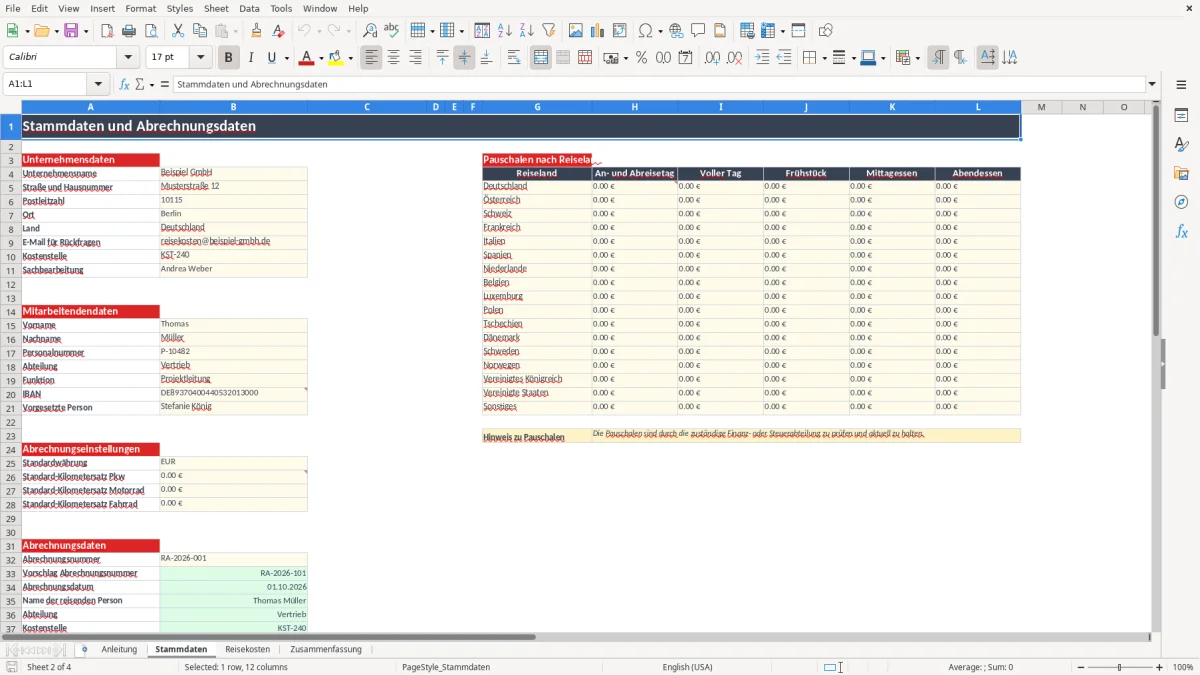Click the AutoFilter funnel icon
Viewport: 1200px width, 675px height.
coord(549,31)
